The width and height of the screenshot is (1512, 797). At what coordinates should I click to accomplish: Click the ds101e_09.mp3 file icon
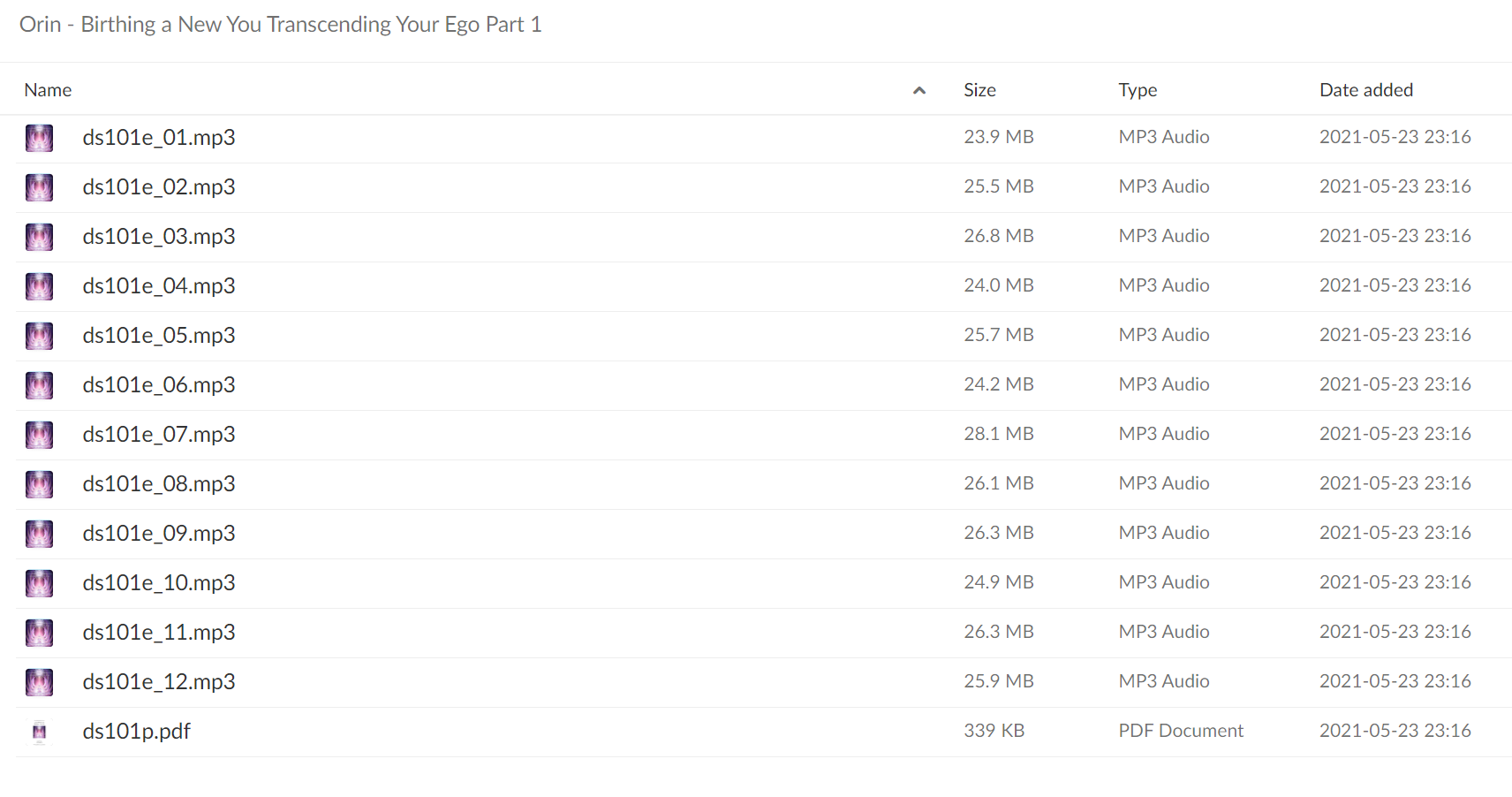click(x=39, y=534)
